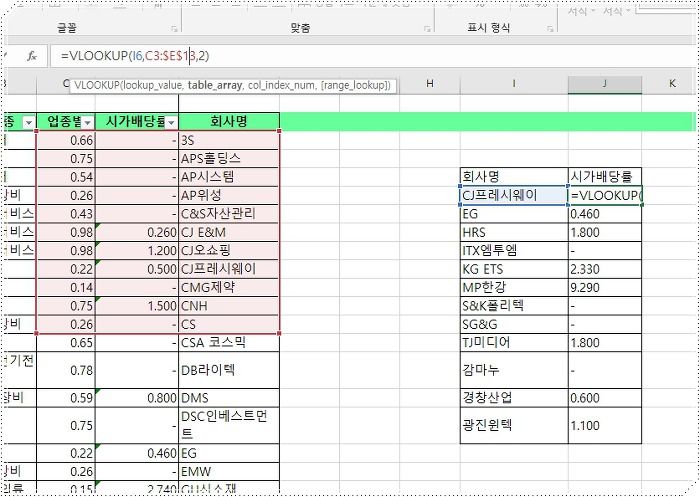Screen dimensions: 700x497
Task: Open the 맞춤 group dialog launcher
Action: click(427, 29)
